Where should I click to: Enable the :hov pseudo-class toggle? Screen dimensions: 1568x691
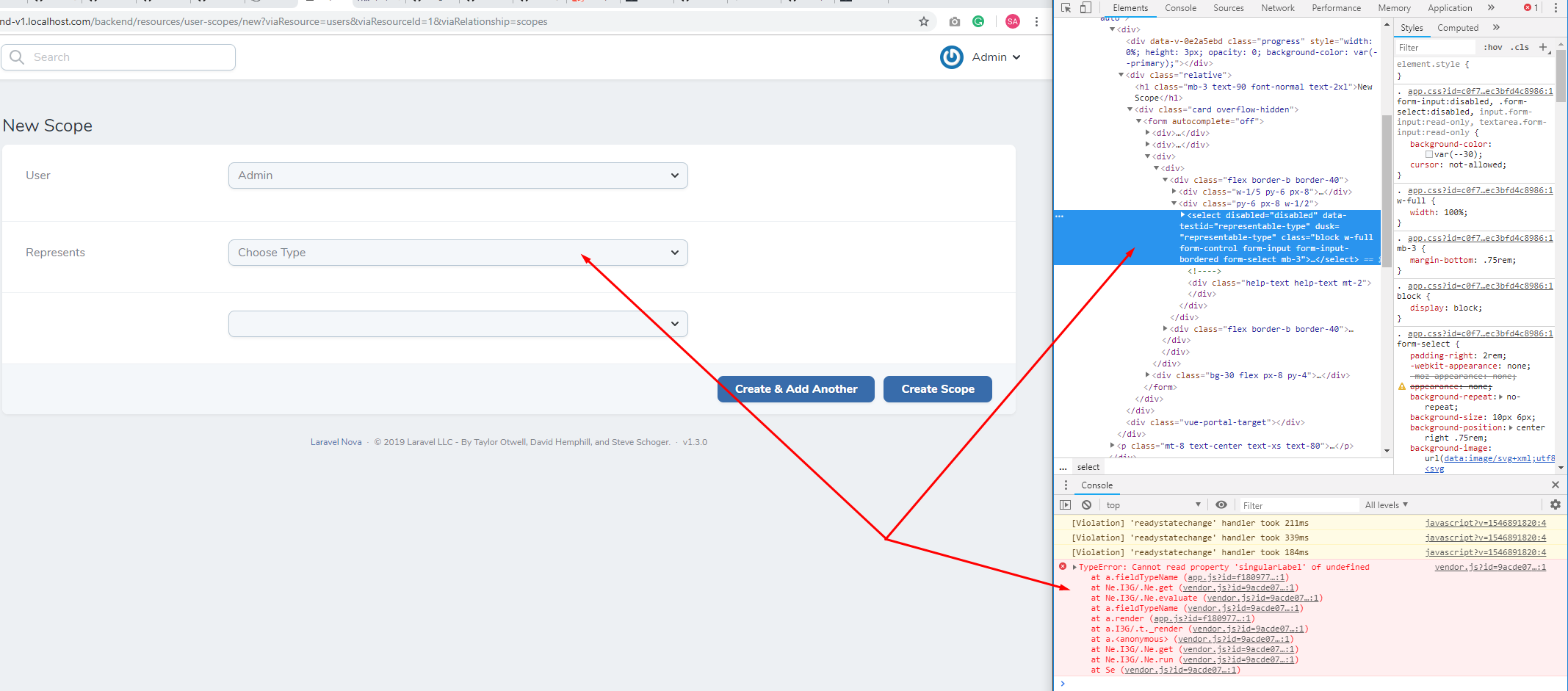(x=1493, y=47)
